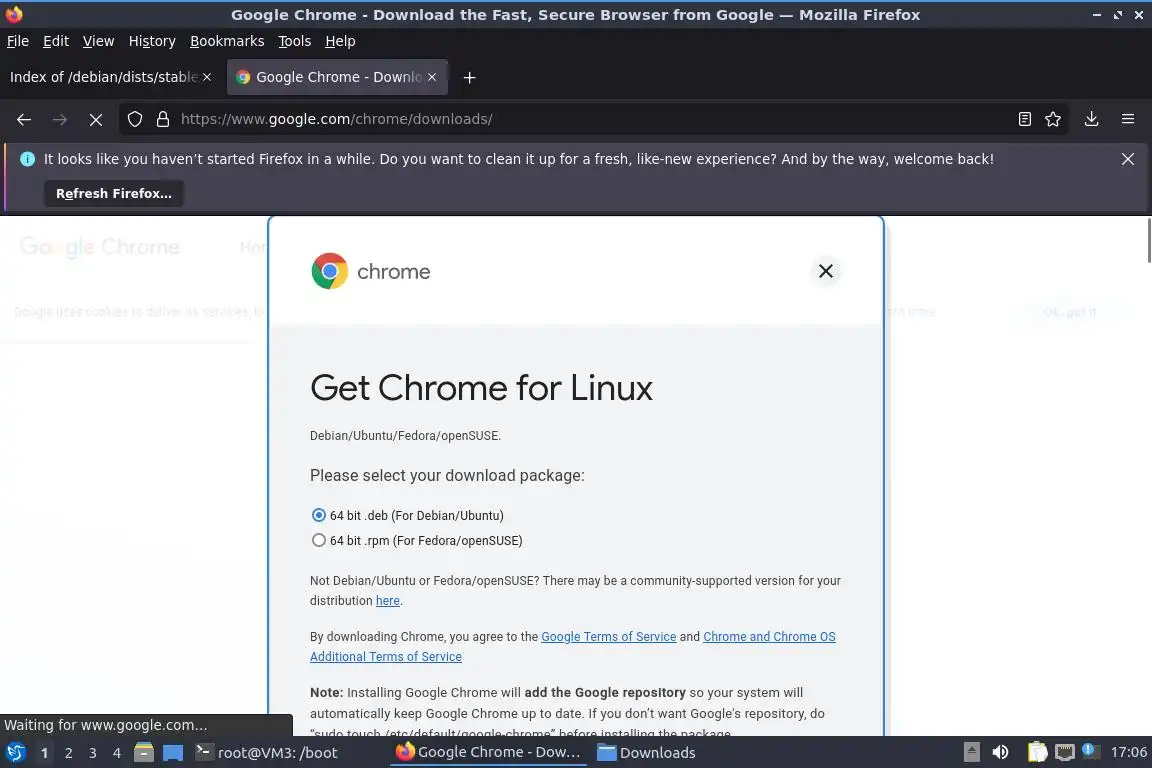Image resolution: width=1152 pixels, height=768 pixels.
Task: Open the Bookmarks menu
Action: [227, 41]
